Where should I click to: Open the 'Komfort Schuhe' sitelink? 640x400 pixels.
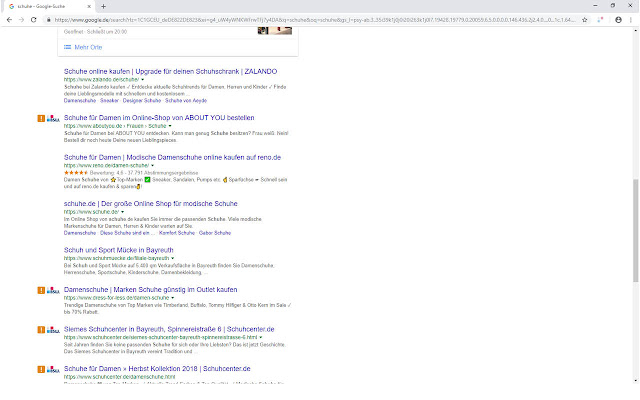coord(177,233)
